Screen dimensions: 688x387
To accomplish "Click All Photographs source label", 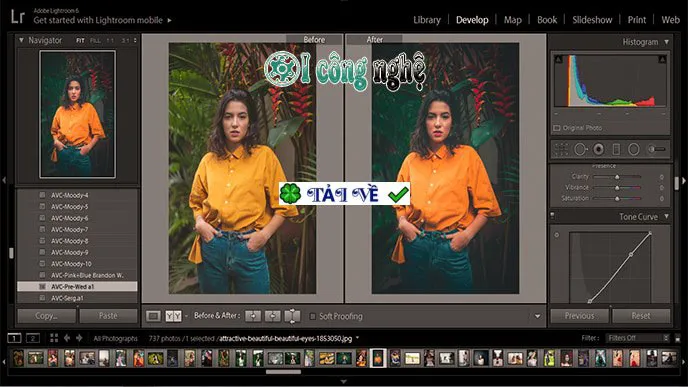I will point(115,338).
